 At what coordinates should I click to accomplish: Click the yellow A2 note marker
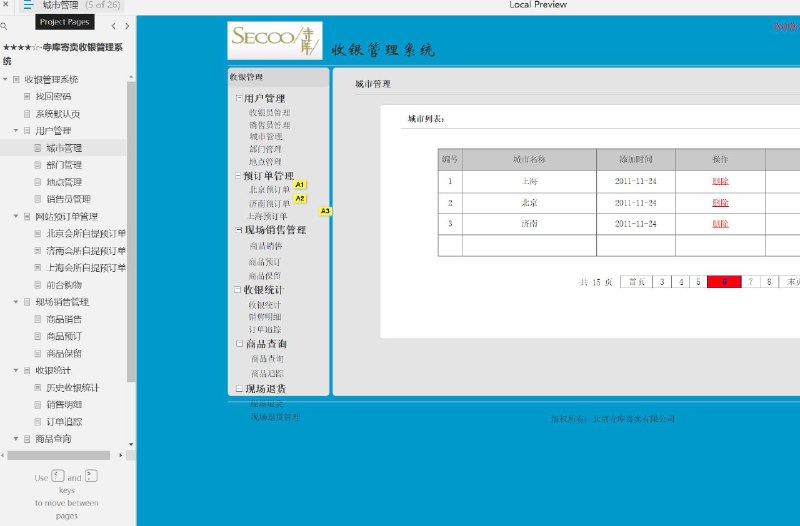pyautogui.click(x=300, y=198)
